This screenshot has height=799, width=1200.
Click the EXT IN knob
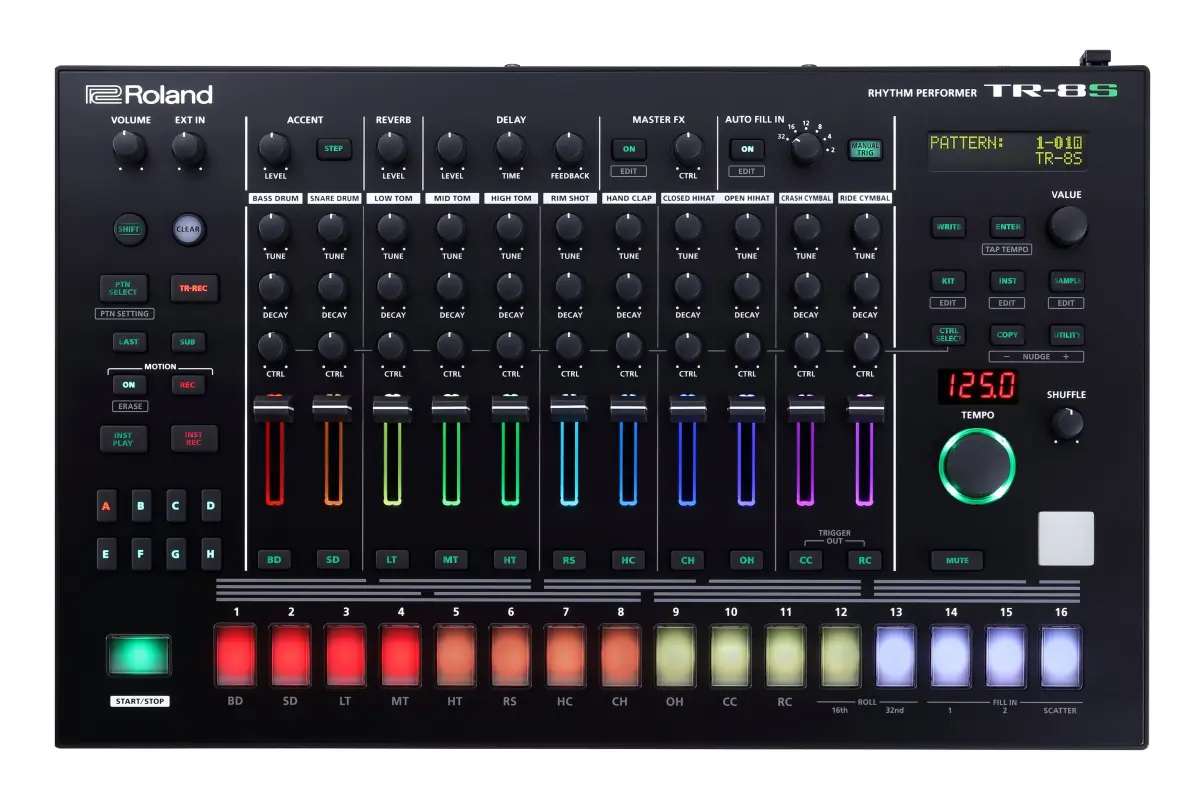[188, 148]
